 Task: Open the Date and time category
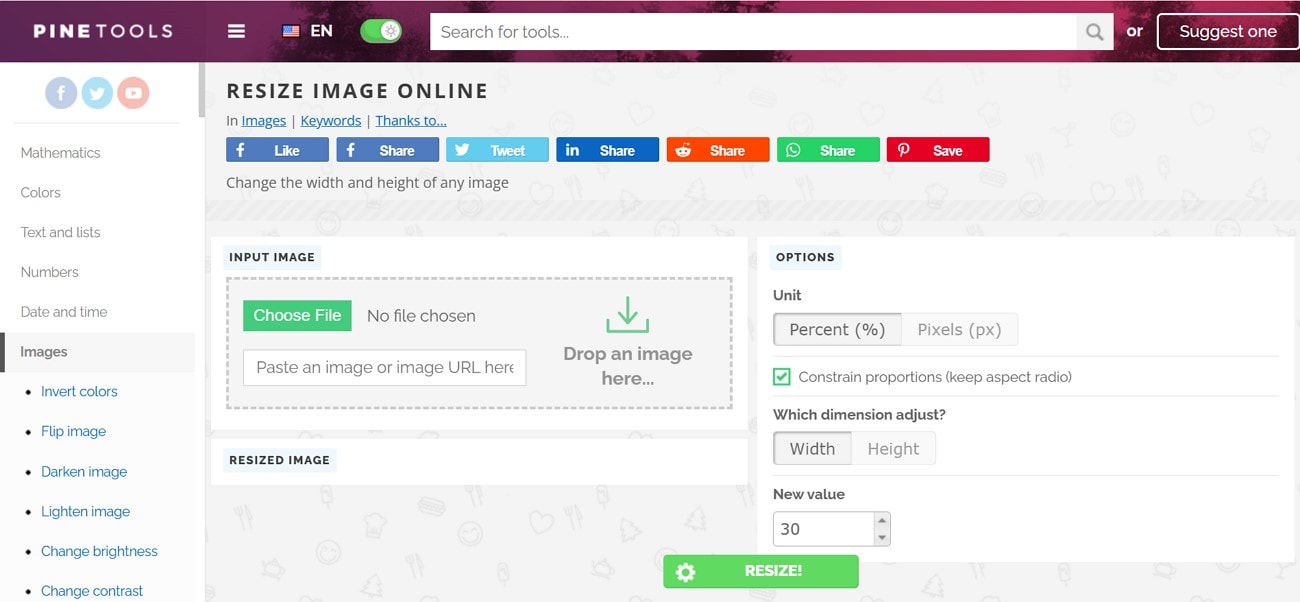(x=63, y=312)
